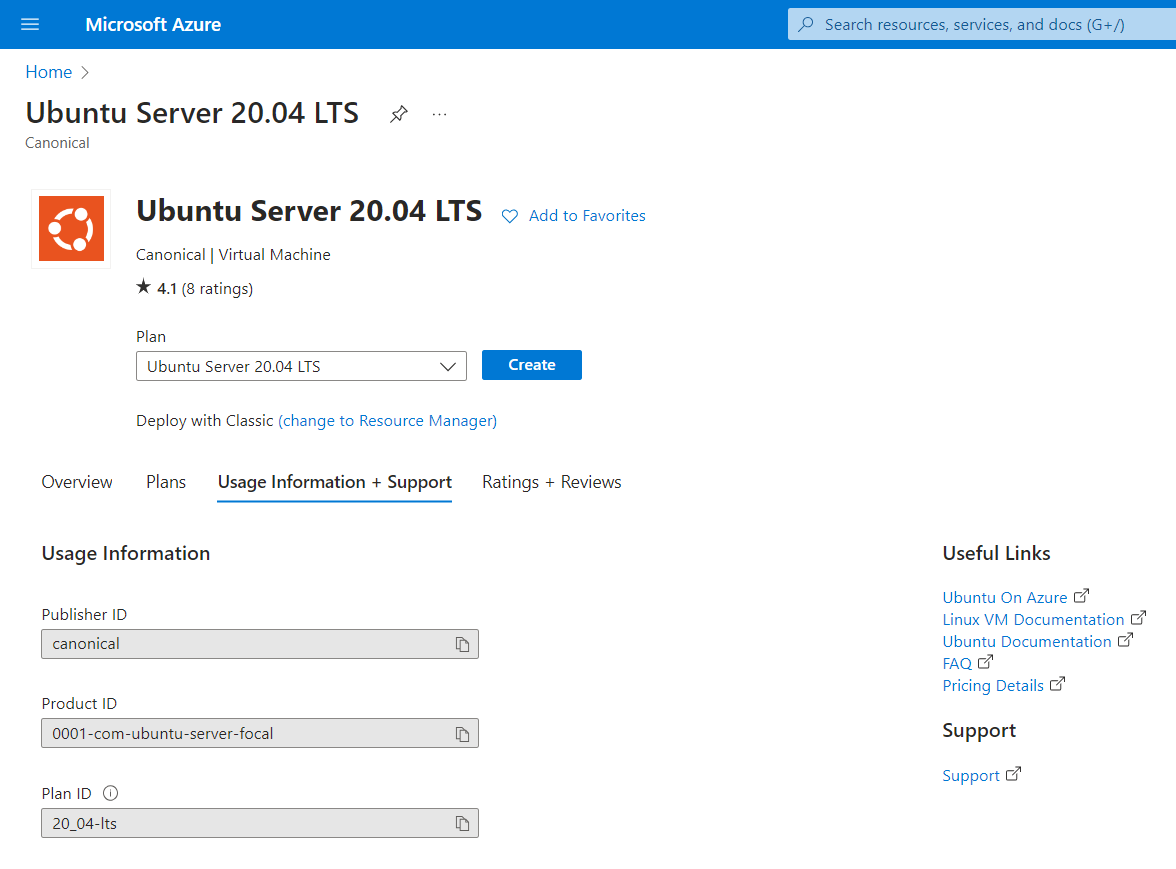Click the 'Usage Information' heading

126,553
